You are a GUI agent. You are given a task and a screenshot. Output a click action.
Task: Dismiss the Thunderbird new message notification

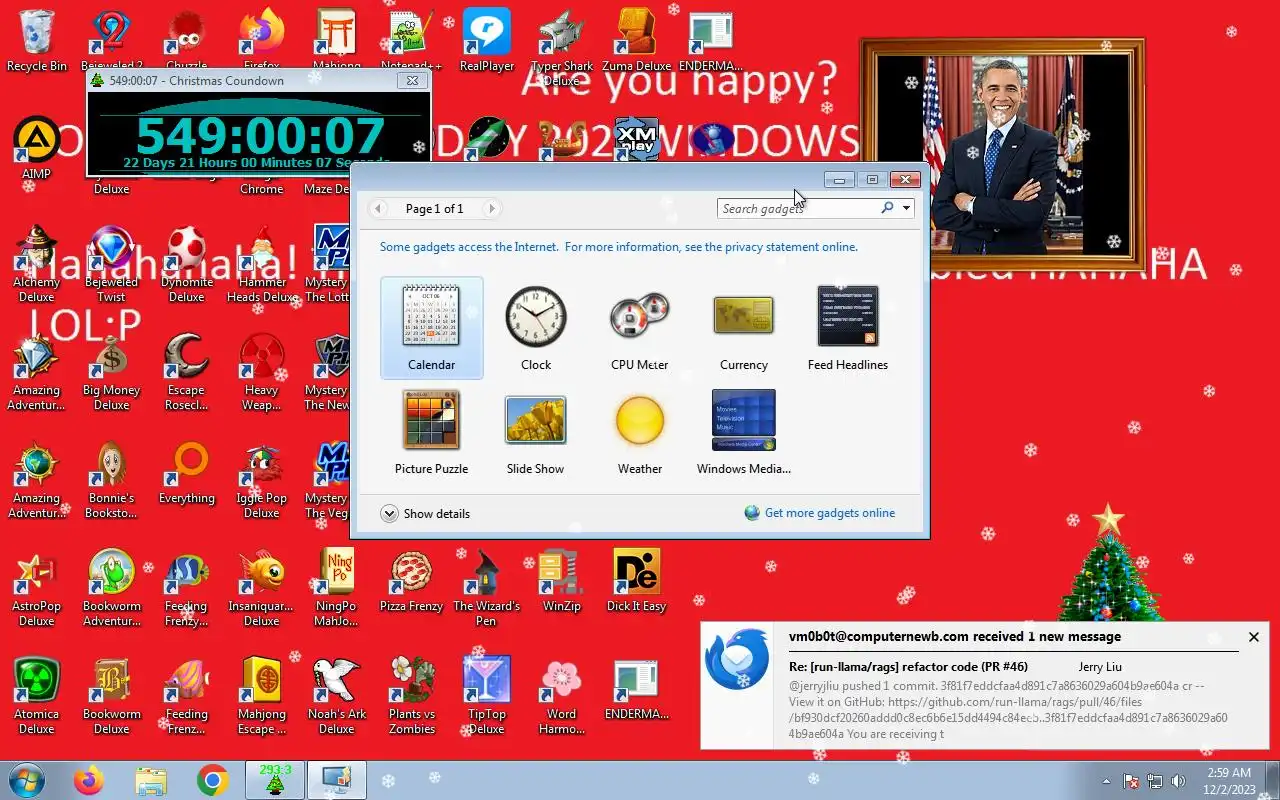[1253, 637]
